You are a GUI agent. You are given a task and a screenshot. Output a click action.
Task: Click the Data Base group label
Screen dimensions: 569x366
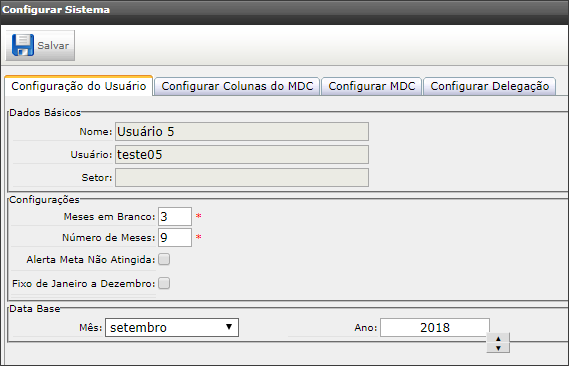click(x=35, y=309)
